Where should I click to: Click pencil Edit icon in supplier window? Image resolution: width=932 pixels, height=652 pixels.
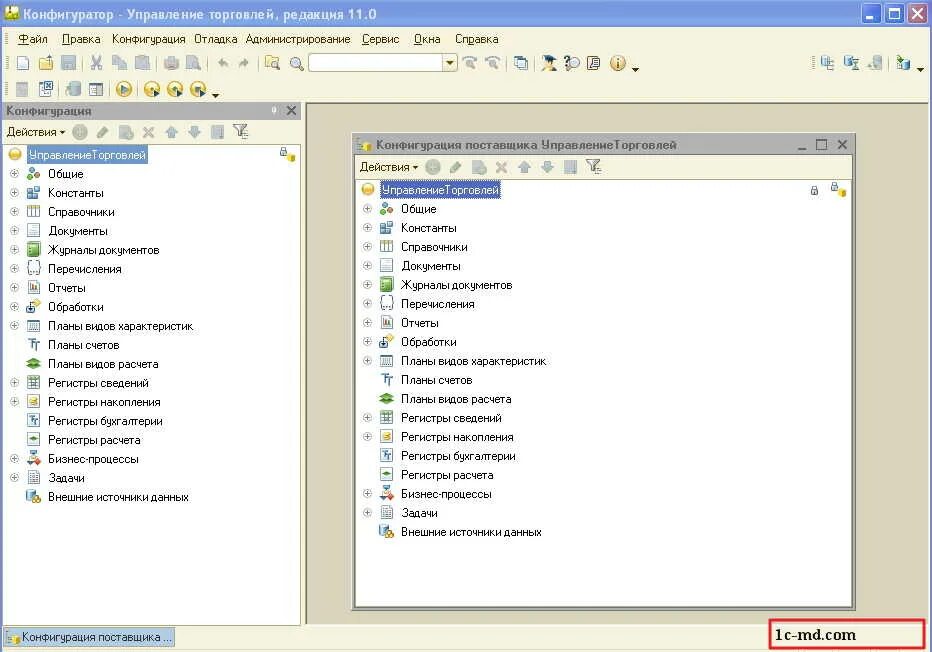456,167
